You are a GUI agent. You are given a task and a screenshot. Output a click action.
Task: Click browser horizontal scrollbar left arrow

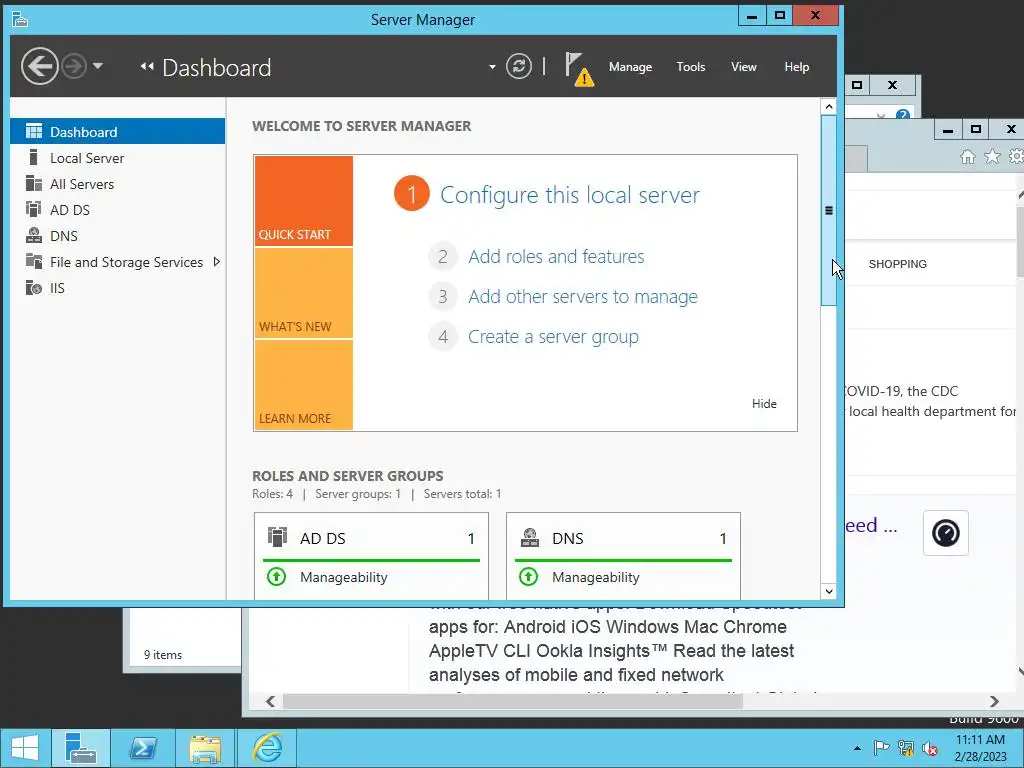tap(270, 701)
